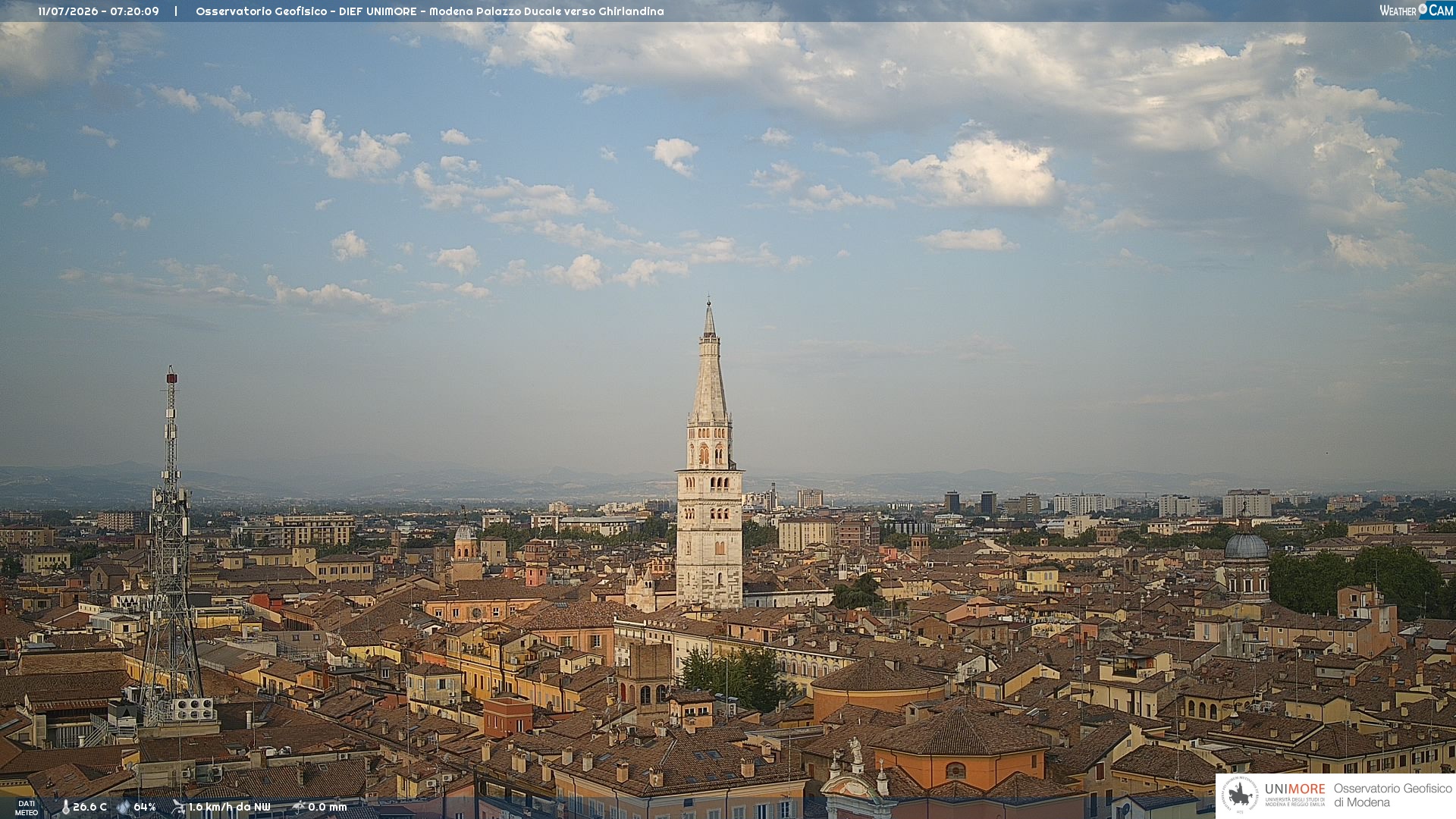Click the 64% humidity reading
This screenshot has height=819, width=1456.
(145, 807)
